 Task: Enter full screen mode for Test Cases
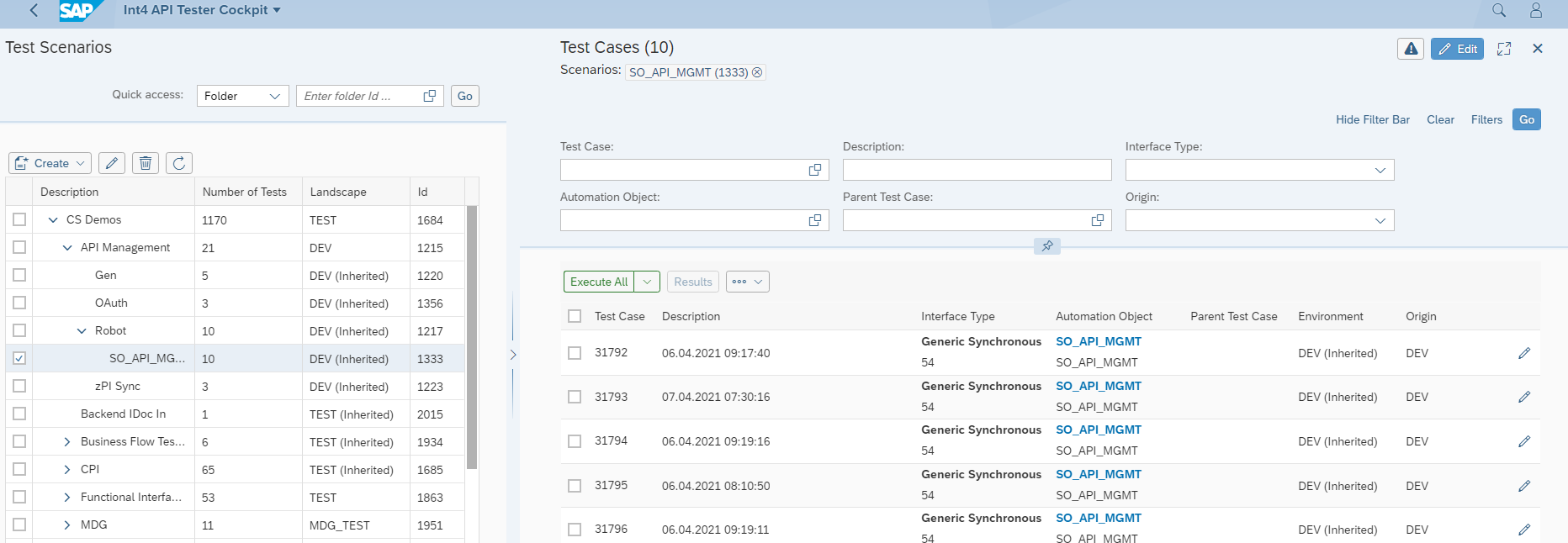(x=1504, y=49)
